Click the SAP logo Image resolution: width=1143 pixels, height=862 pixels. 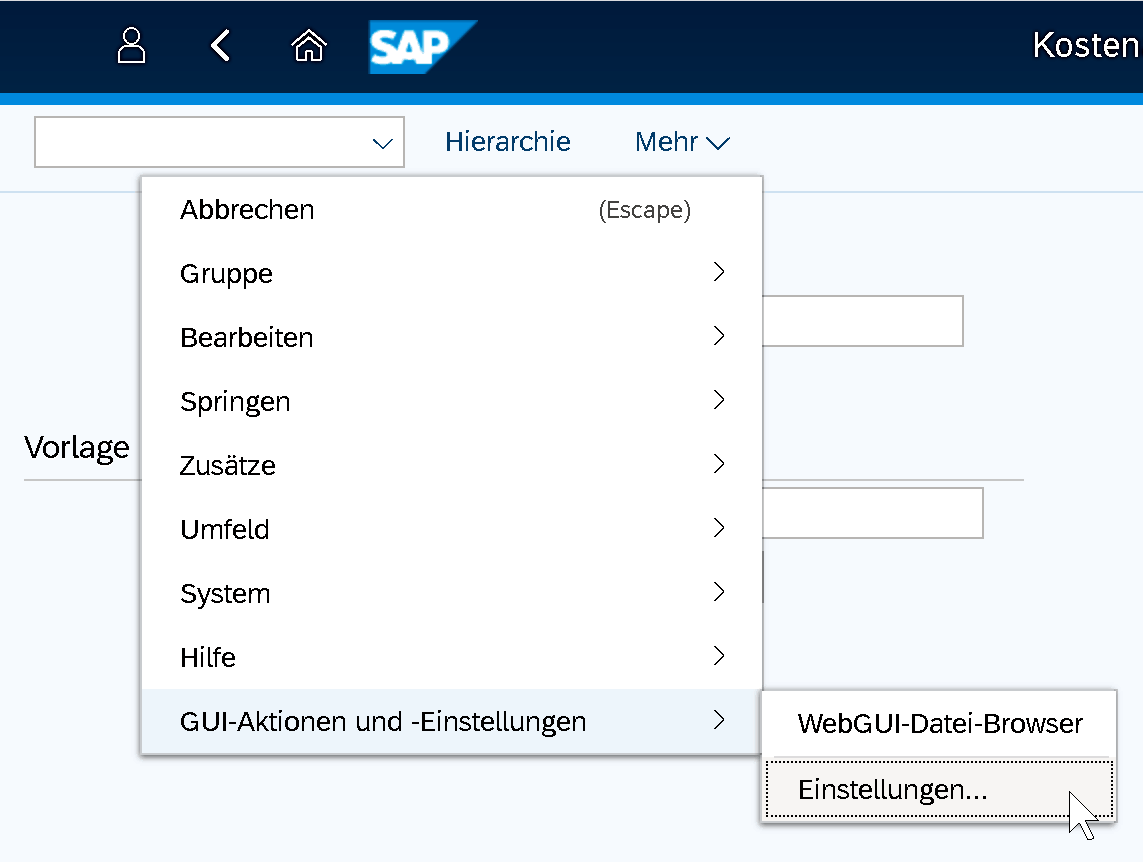(422, 47)
